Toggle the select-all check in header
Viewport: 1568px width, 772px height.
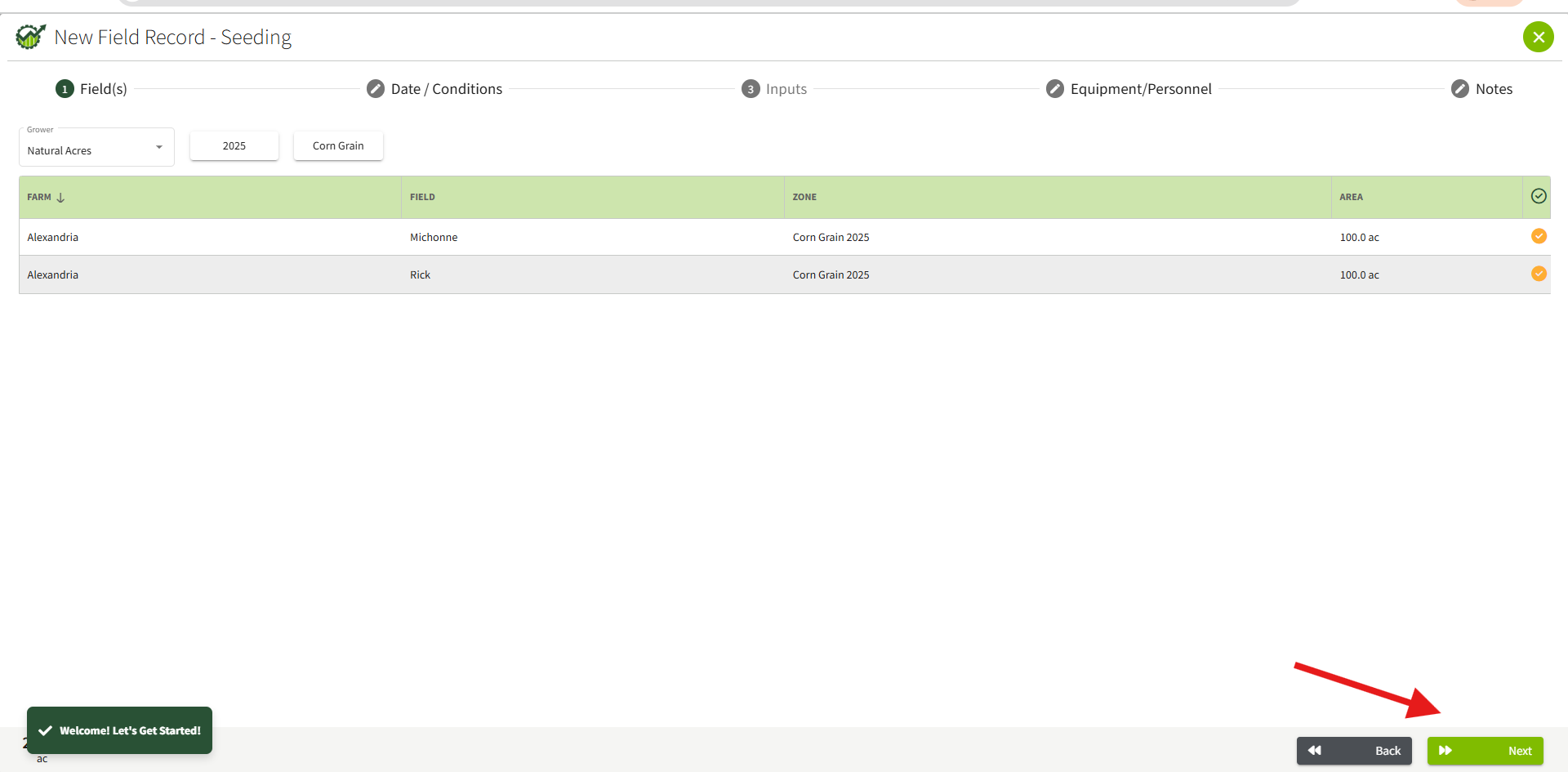1539,196
